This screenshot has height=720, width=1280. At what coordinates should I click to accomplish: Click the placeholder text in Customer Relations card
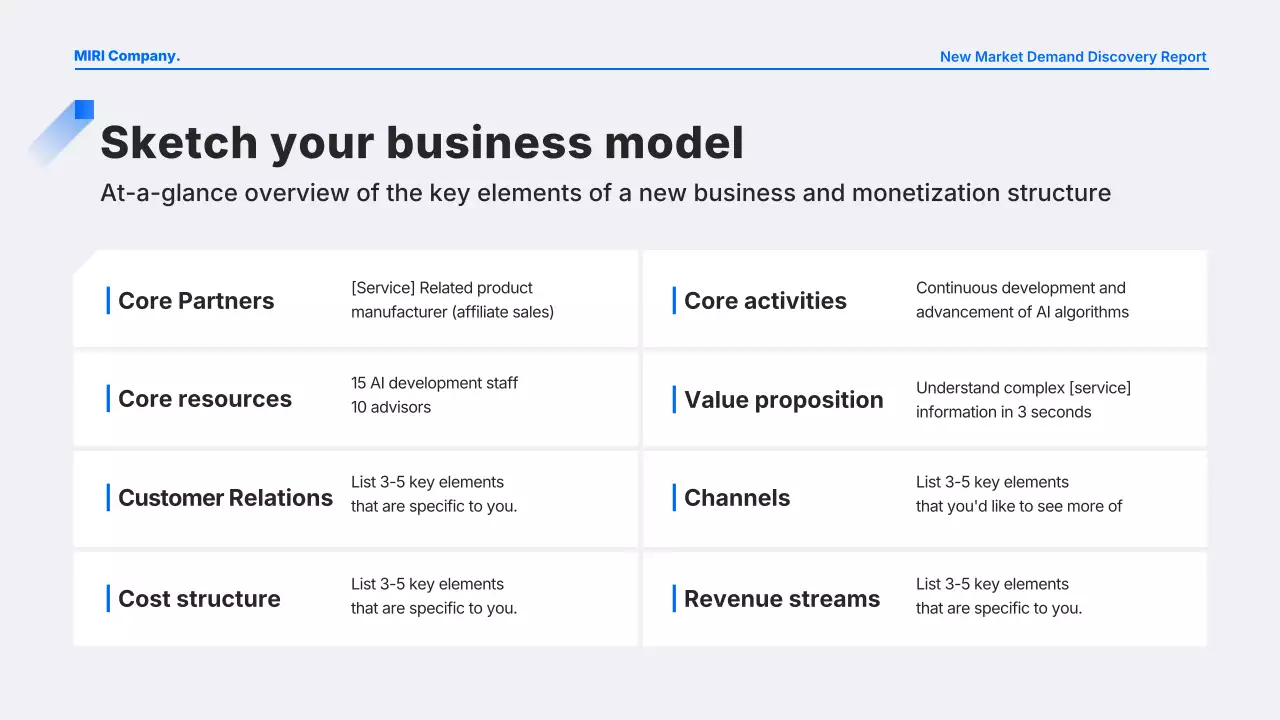pyautogui.click(x=434, y=494)
